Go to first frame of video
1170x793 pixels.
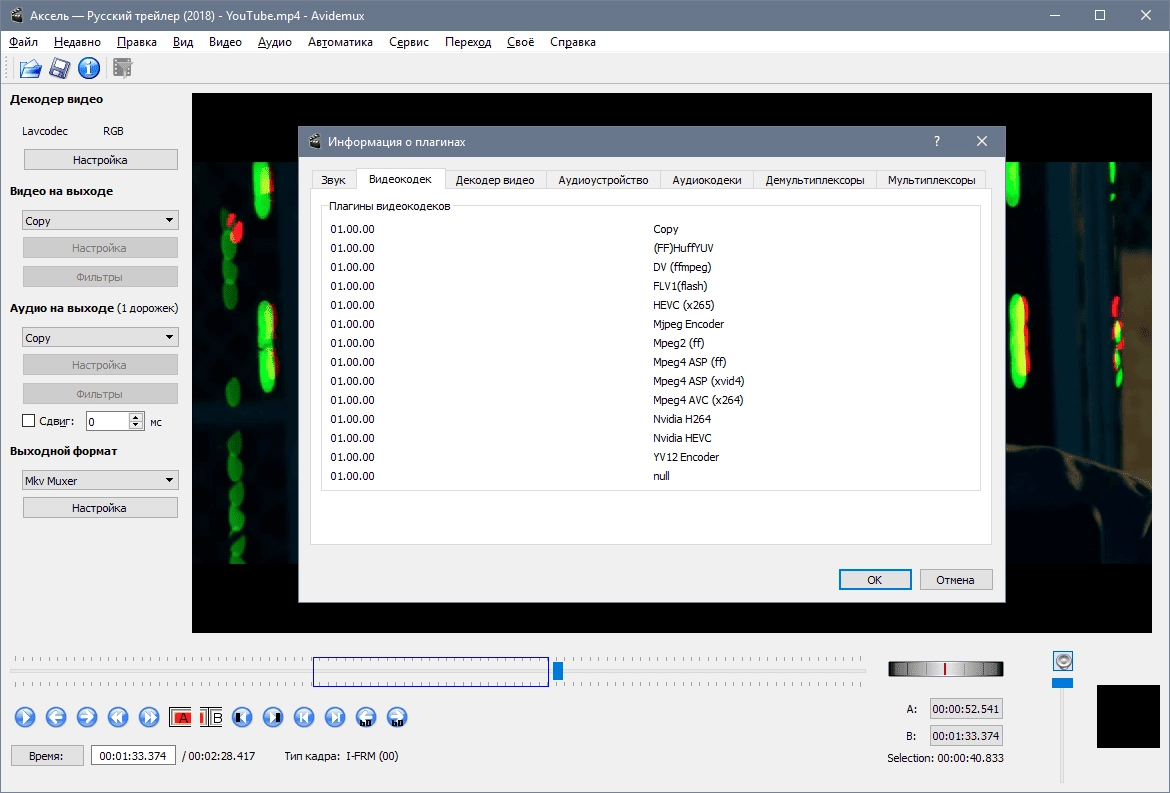coord(304,717)
